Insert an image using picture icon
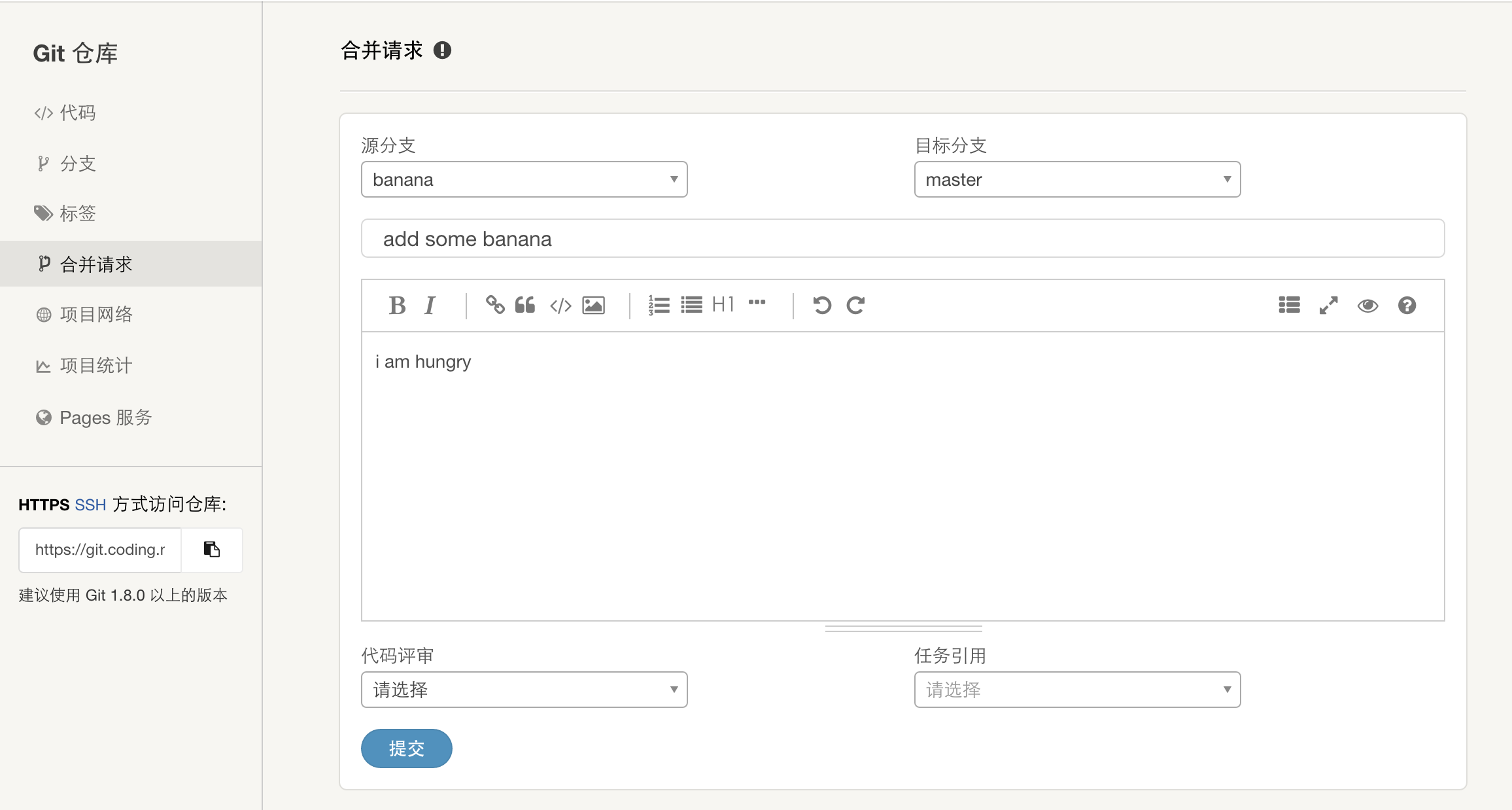 (x=593, y=306)
